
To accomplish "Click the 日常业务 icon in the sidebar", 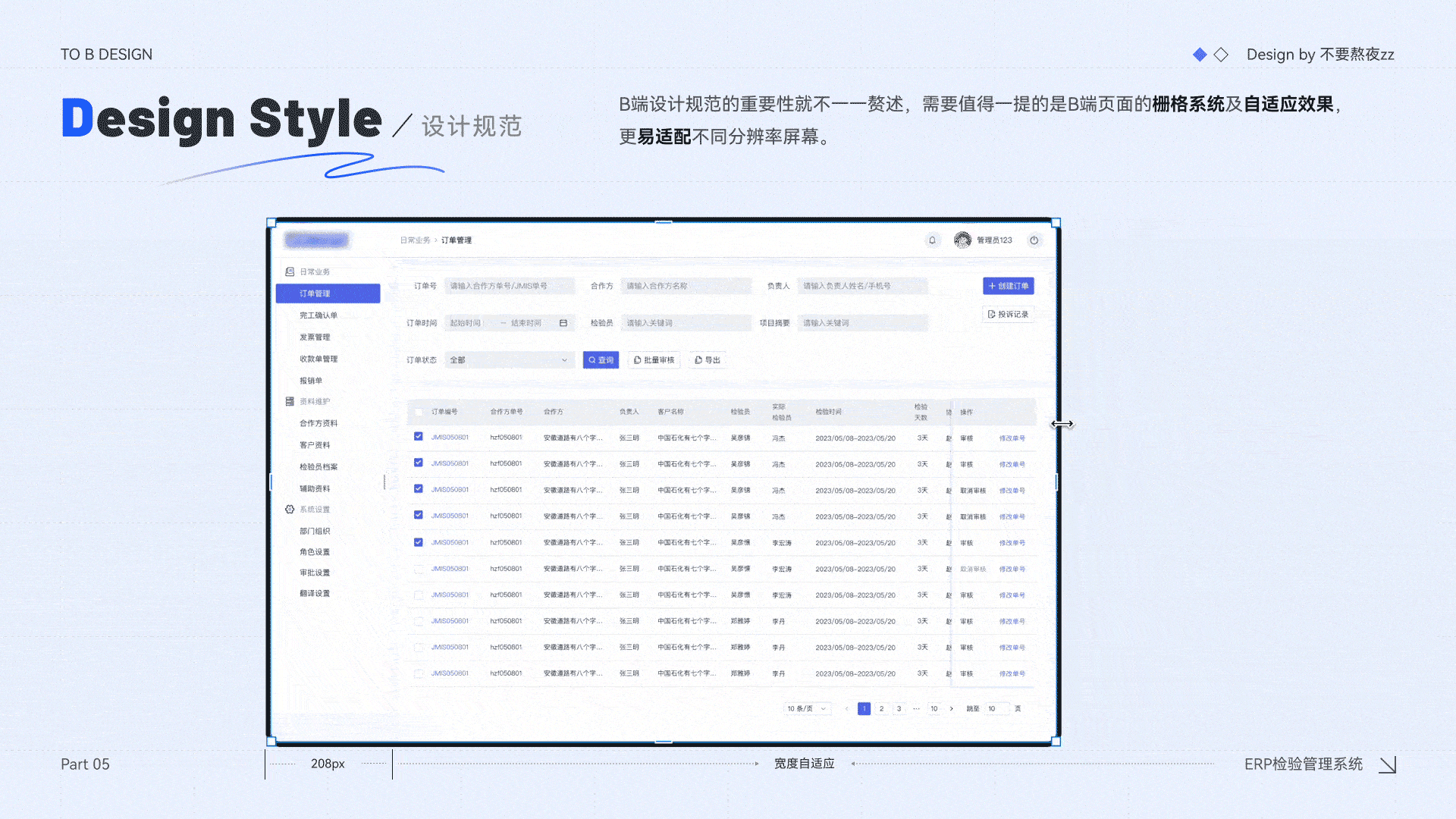I will coord(290,271).
